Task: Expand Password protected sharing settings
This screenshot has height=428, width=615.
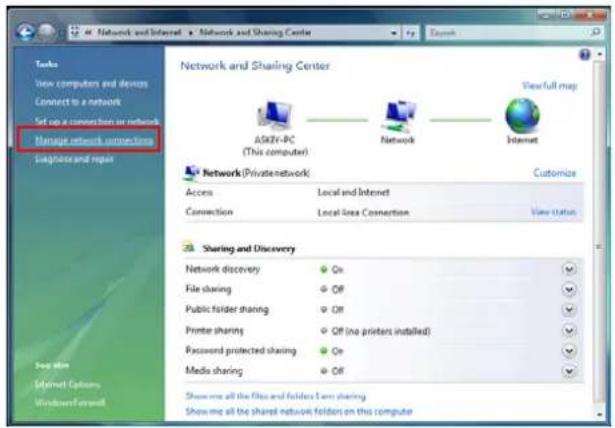Action: [569, 350]
